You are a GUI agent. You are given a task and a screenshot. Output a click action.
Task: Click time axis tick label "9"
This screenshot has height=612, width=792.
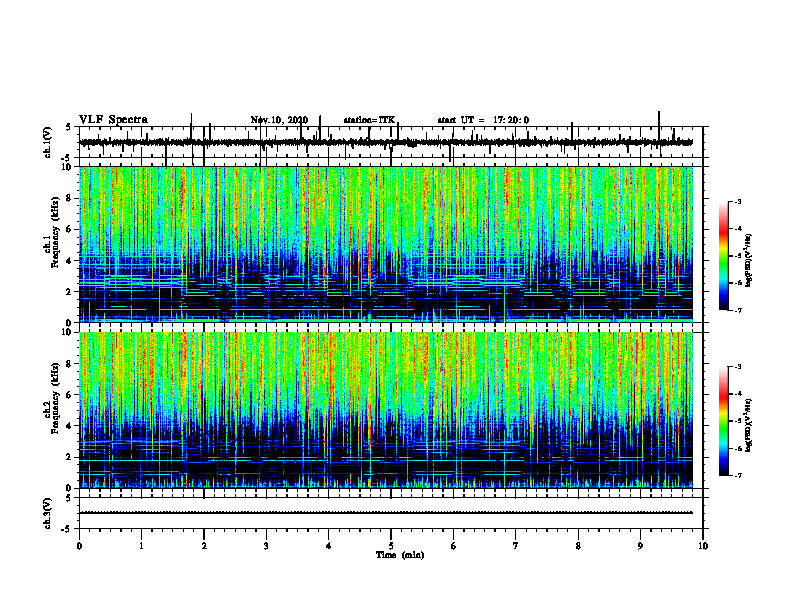tap(640, 546)
